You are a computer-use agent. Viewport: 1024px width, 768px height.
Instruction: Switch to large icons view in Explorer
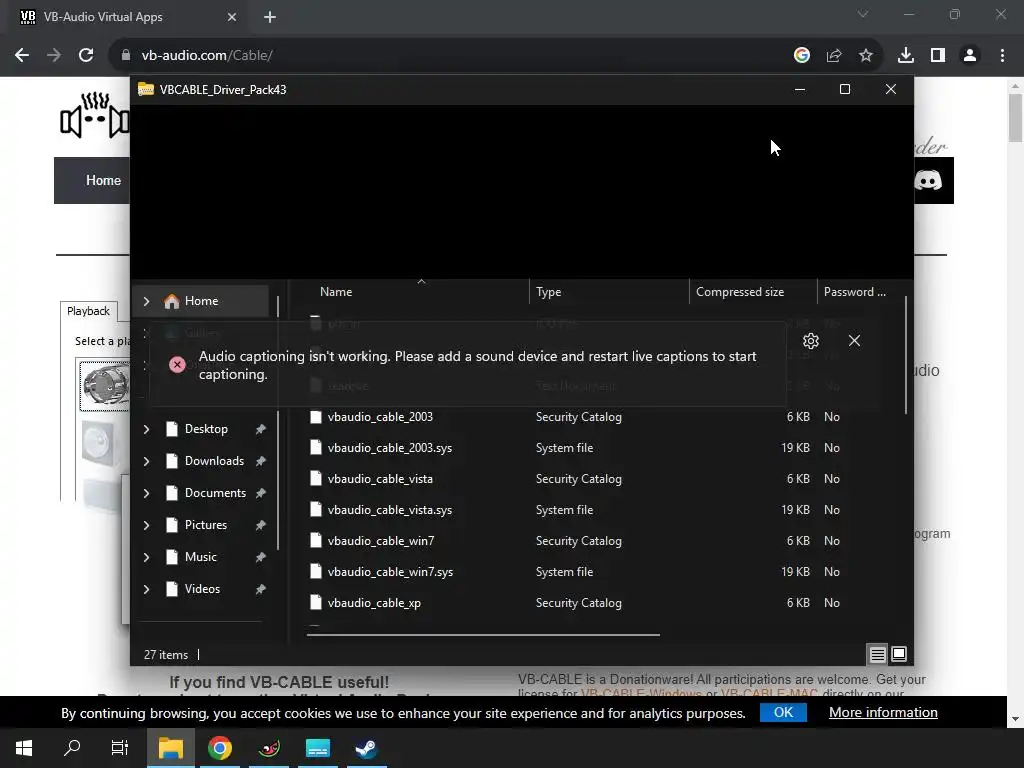pyautogui.click(x=899, y=654)
